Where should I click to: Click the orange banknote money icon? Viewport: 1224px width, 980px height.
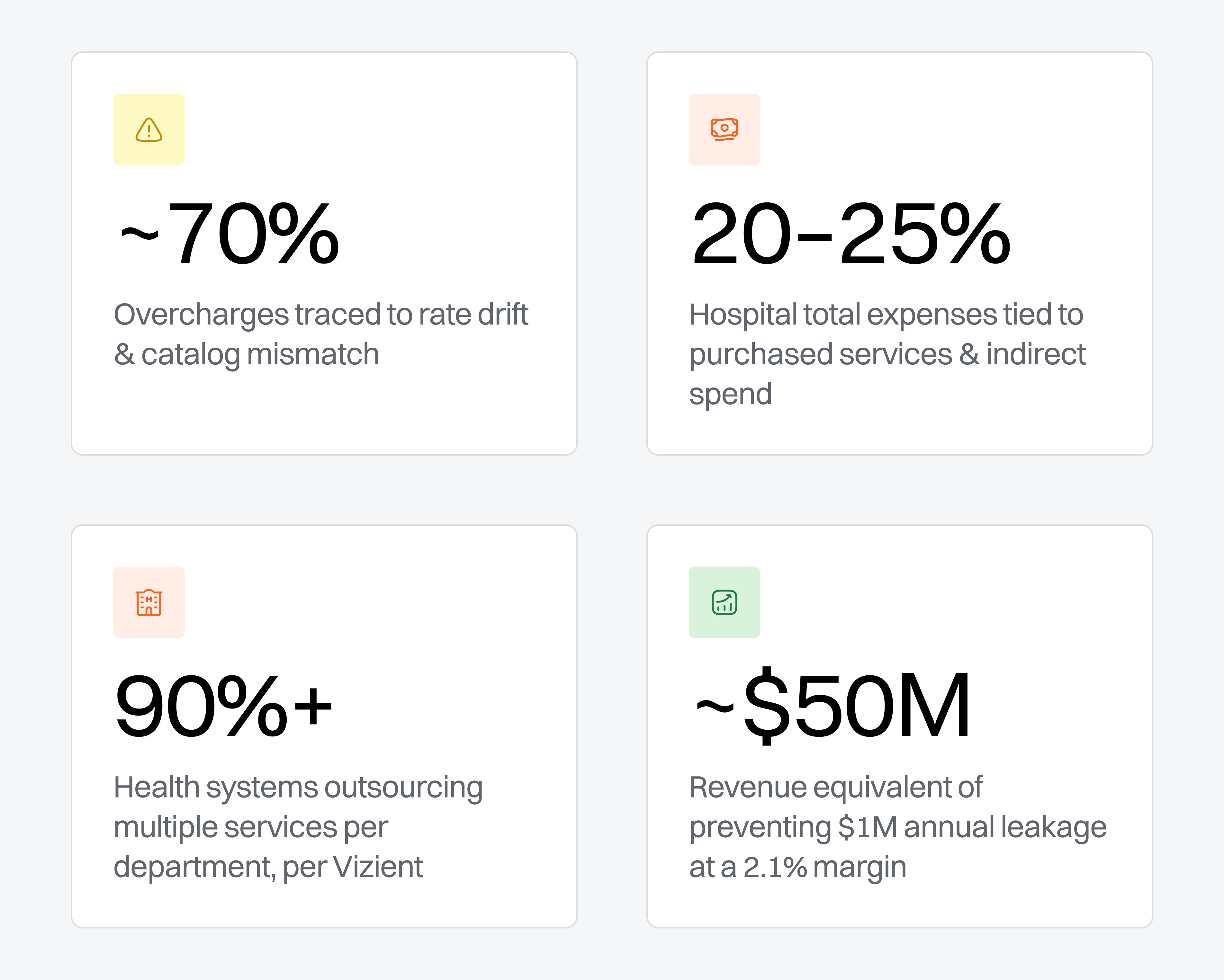click(x=724, y=129)
